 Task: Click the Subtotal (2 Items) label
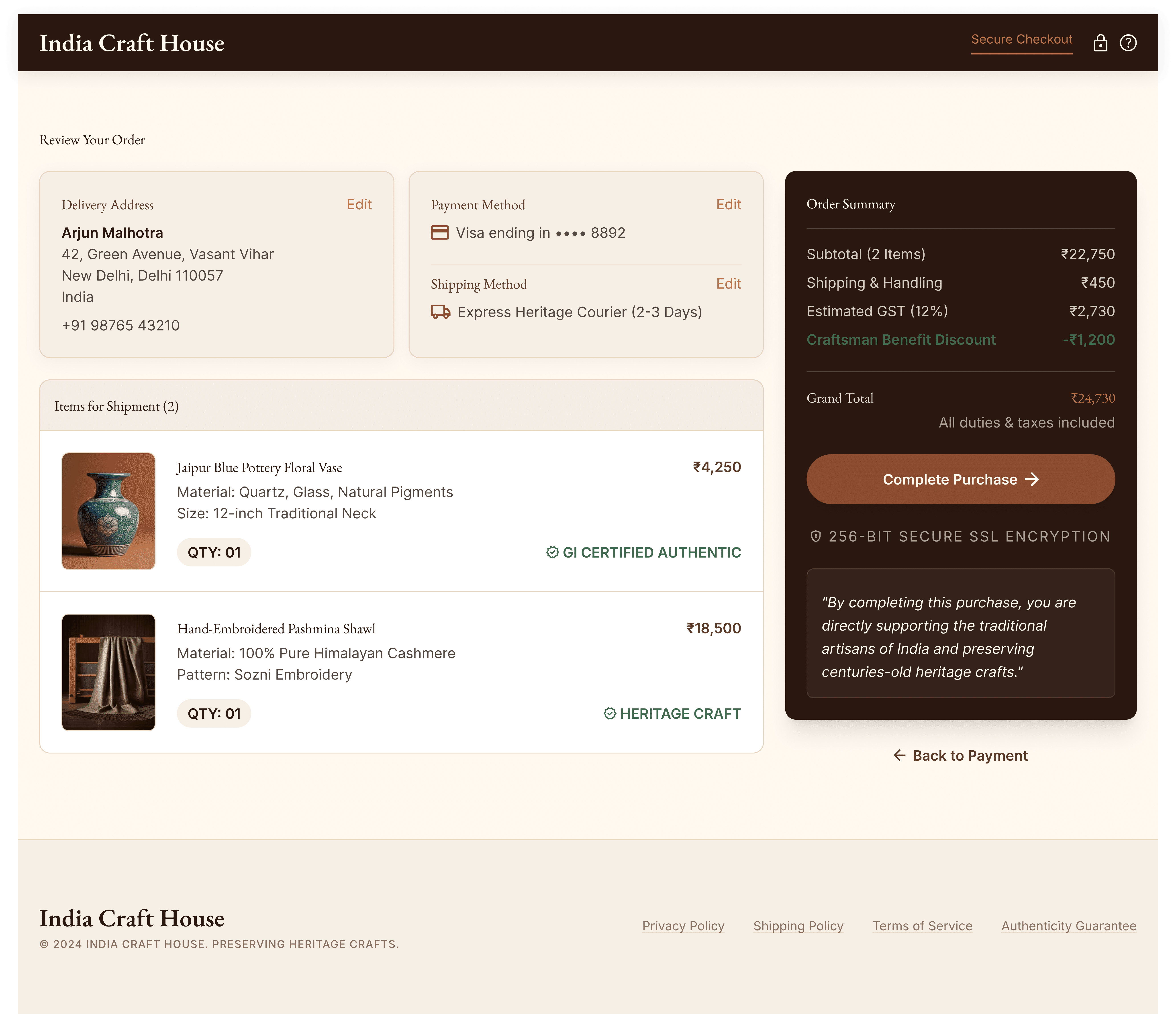(866, 254)
